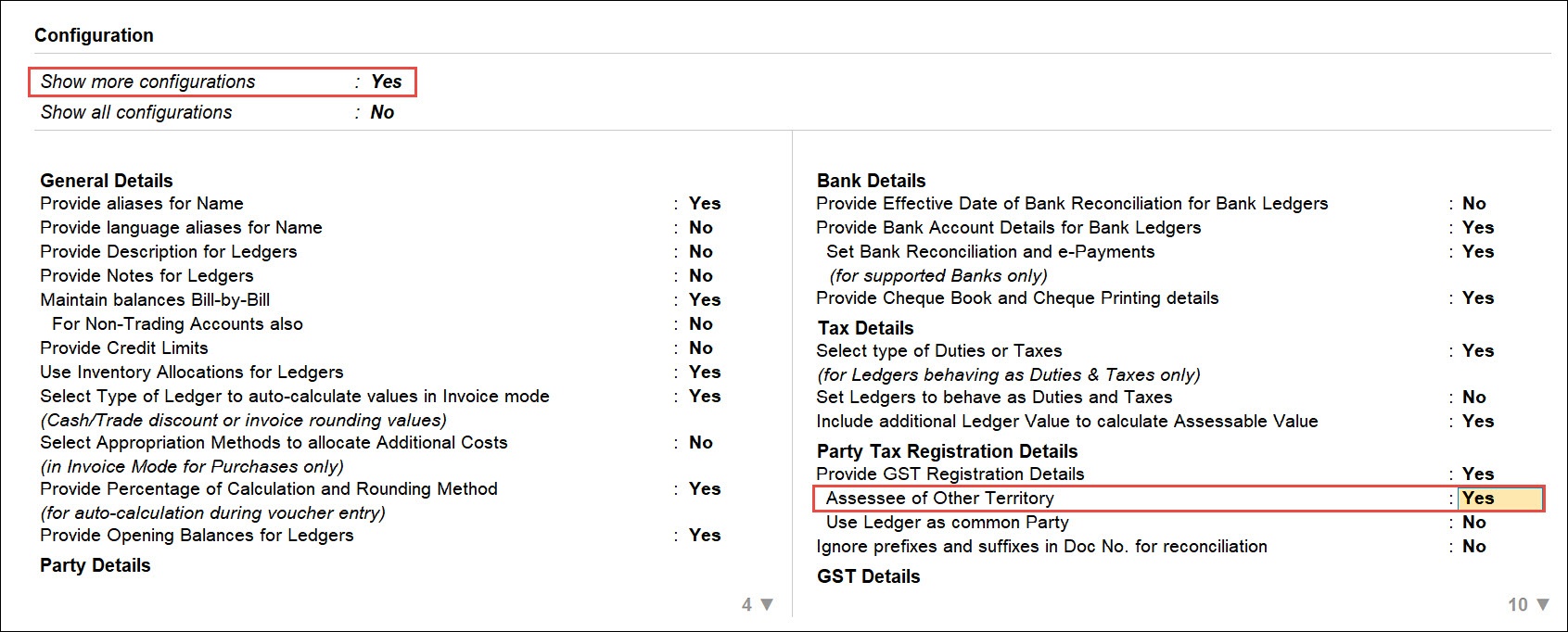This screenshot has width=1568, height=632.
Task: Toggle the Show more configurations value
Action: (387, 82)
